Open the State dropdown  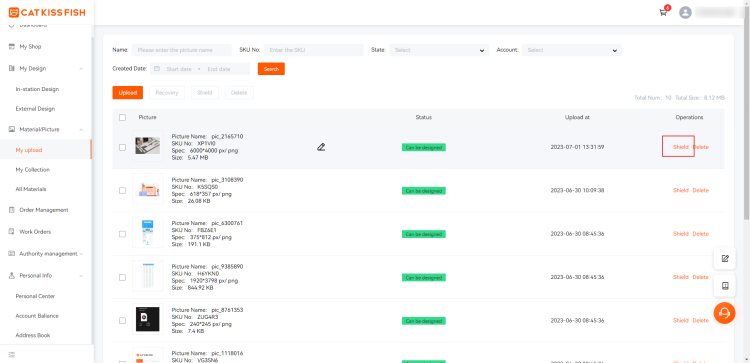click(439, 50)
